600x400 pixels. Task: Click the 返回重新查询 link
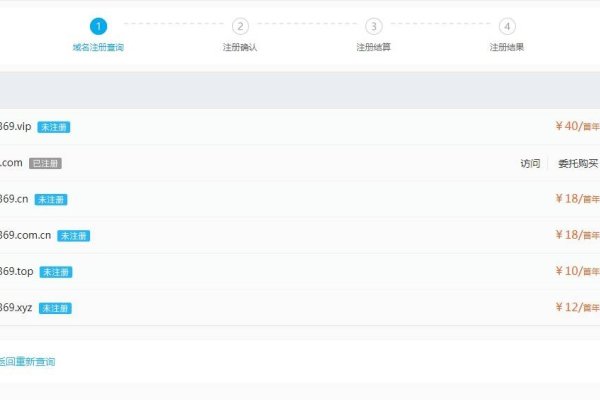27,361
